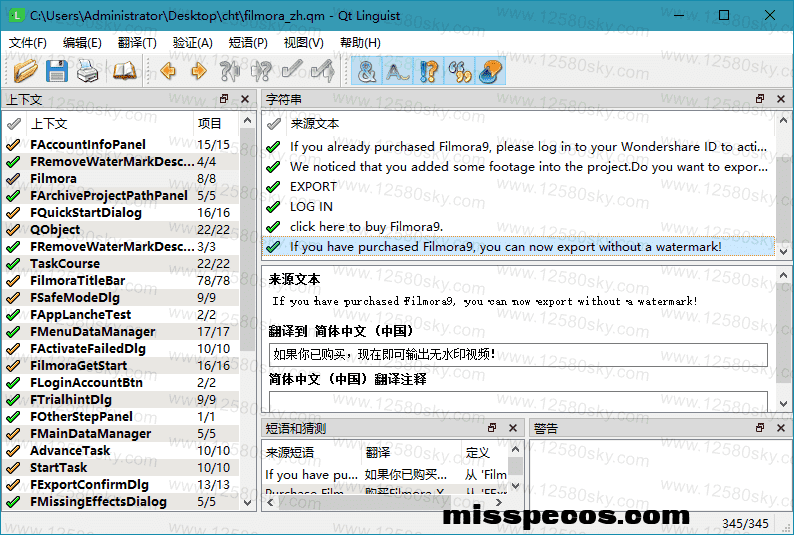Open the 翻译(T) menu
This screenshot has height=535, width=794.
[137, 43]
